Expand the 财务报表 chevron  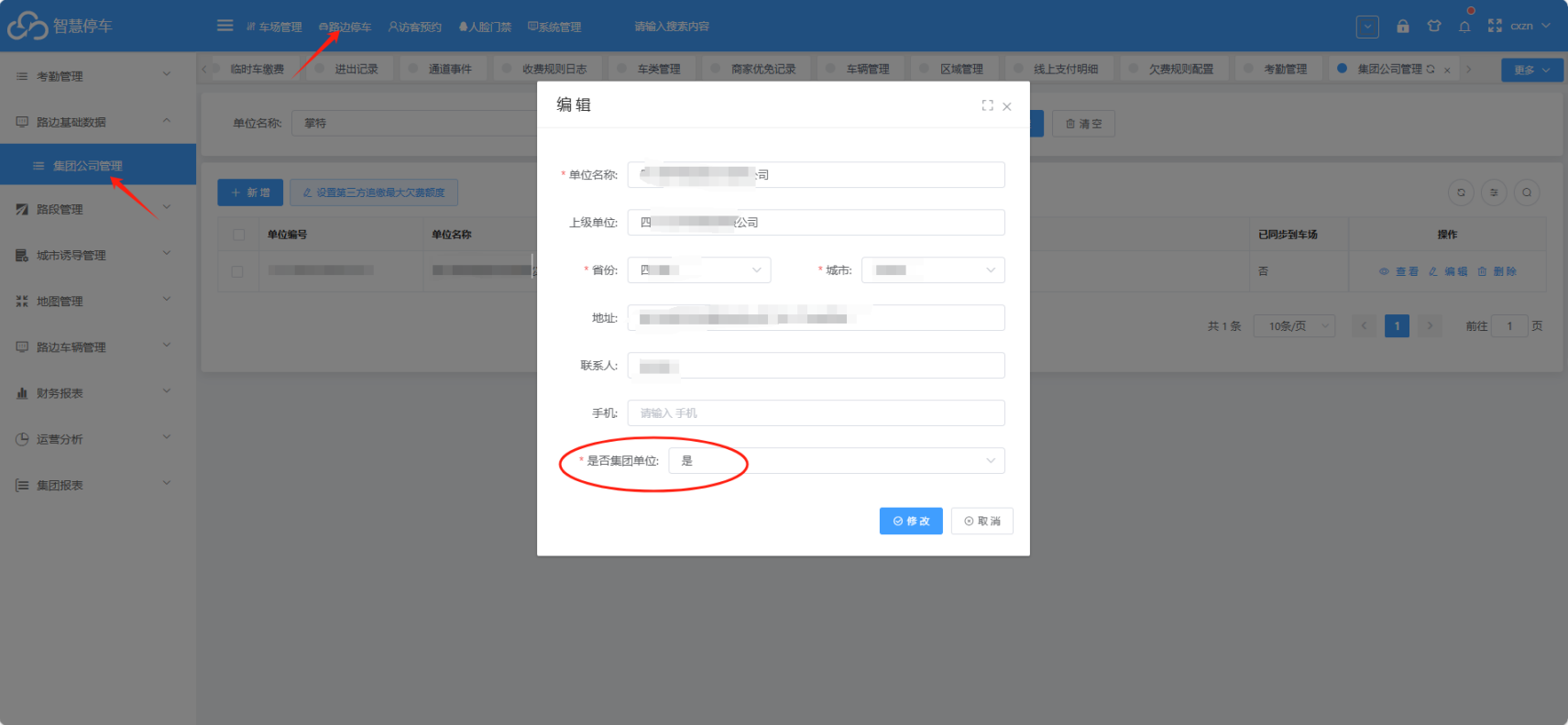tap(167, 392)
